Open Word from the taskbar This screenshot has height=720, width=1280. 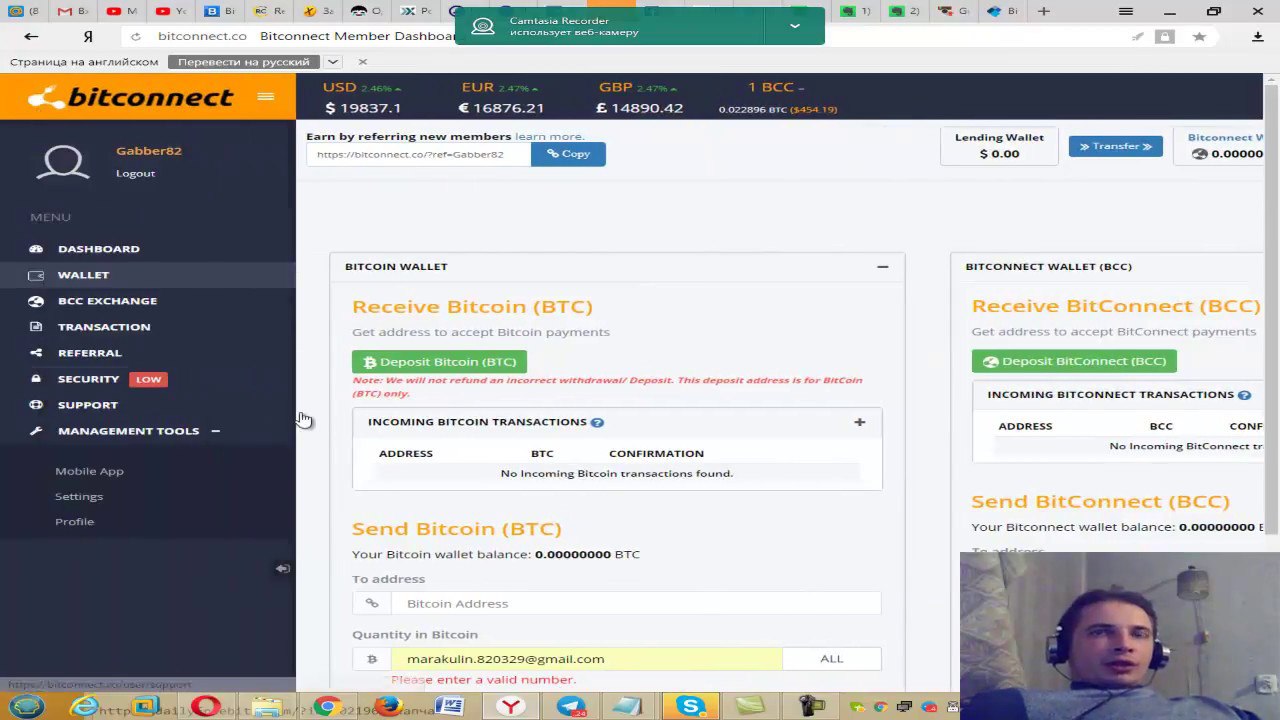pyautogui.click(x=449, y=707)
